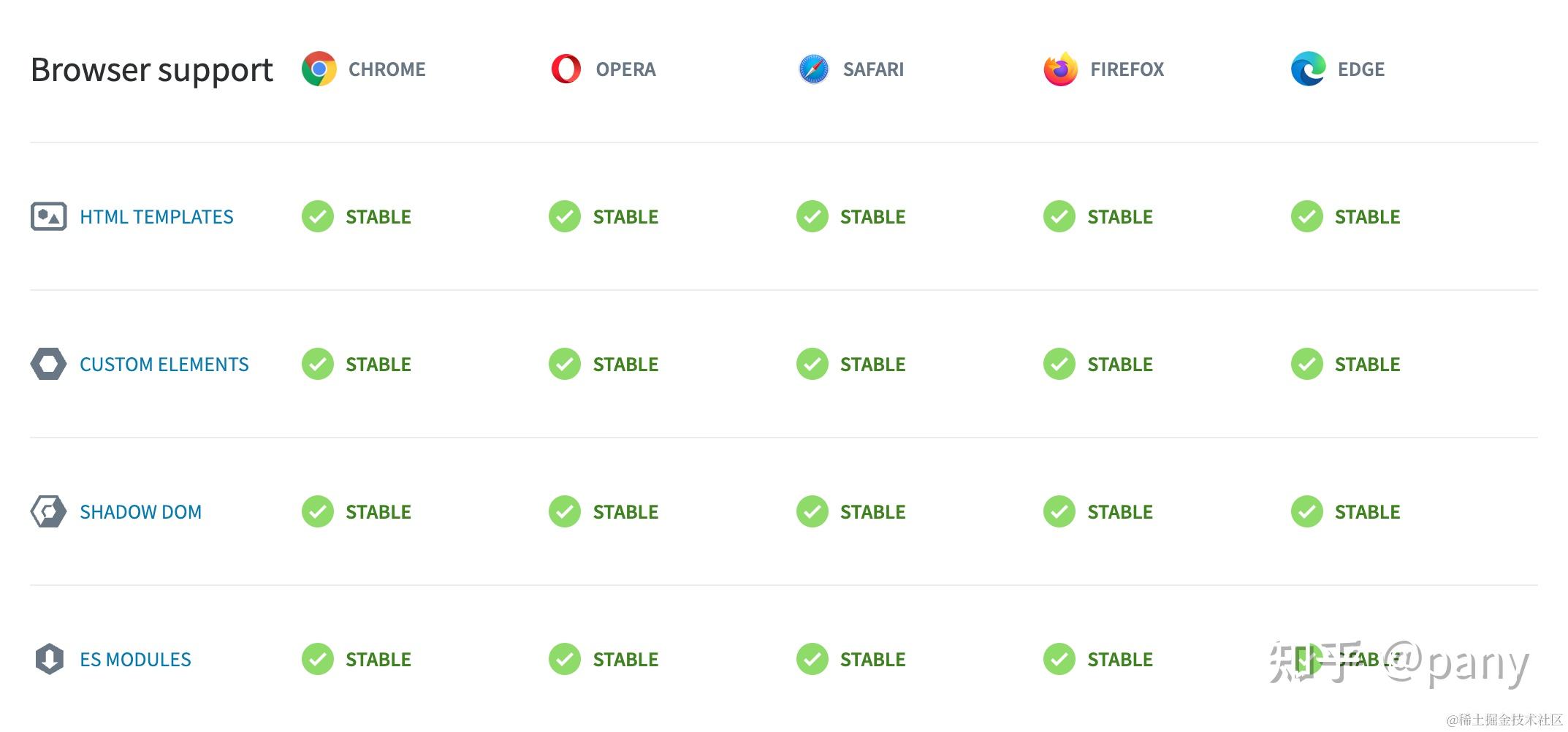The height and width of the screenshot is (732, 1568).
Task: Click the Browser support heading
Action: coord(152,70)
